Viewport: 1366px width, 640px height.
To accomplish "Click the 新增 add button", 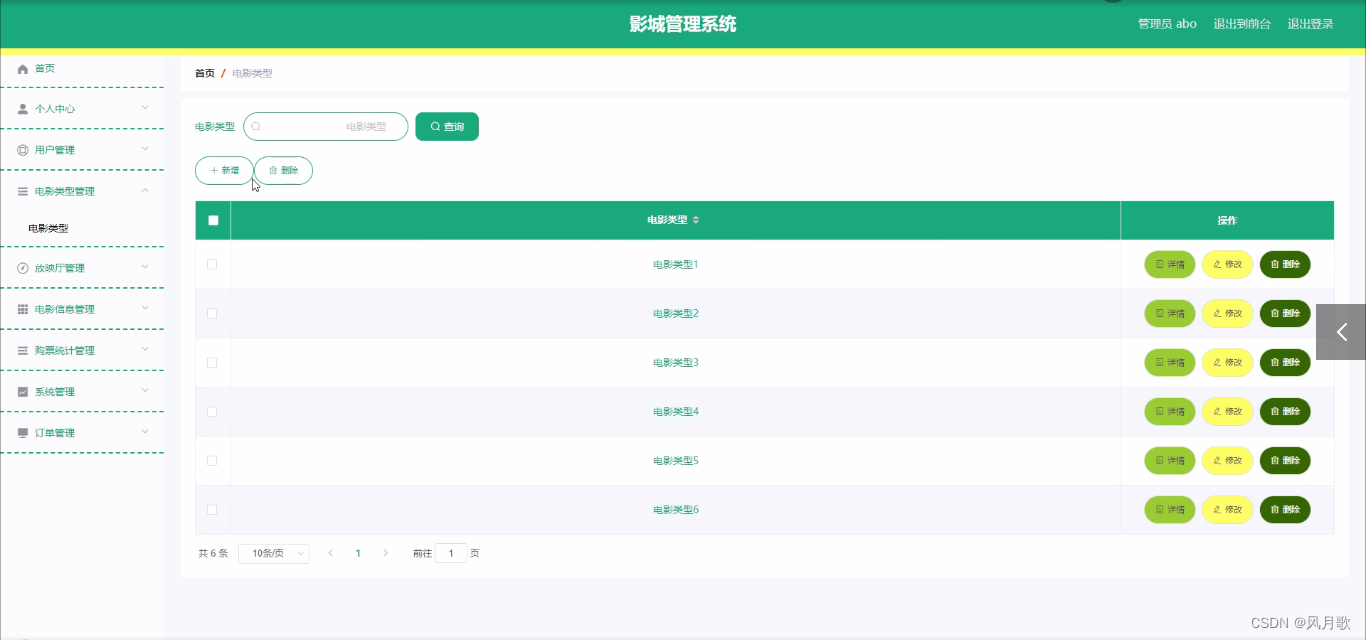I will [x=224, y=171].
